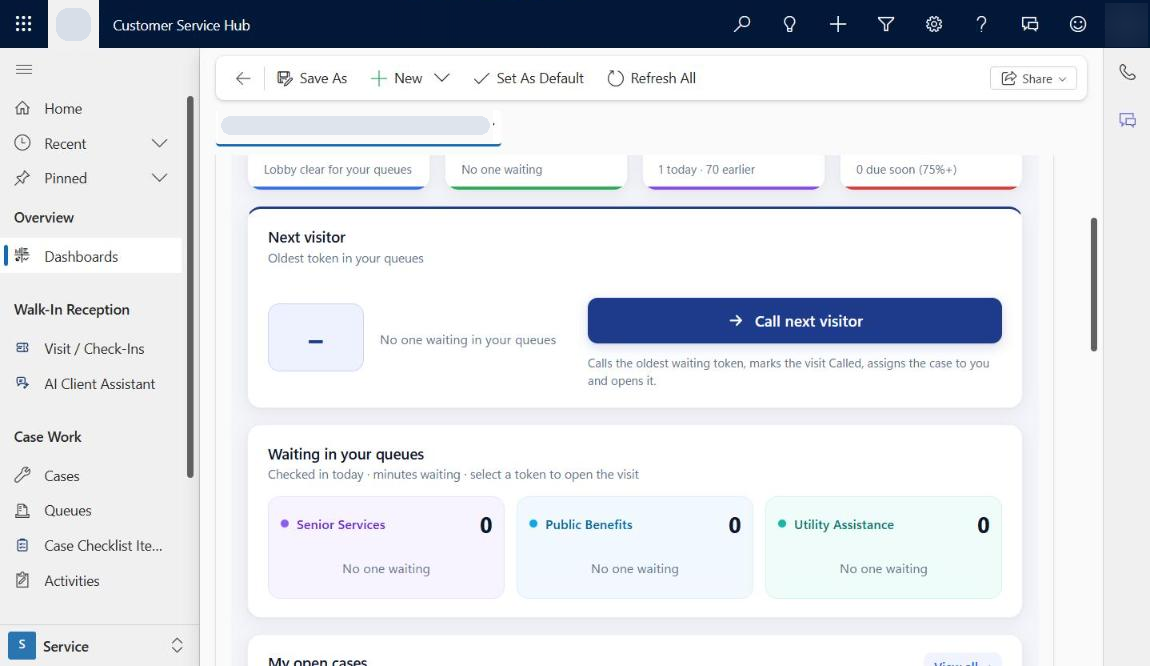
Task: Click Refresh All
Action: 651,78
